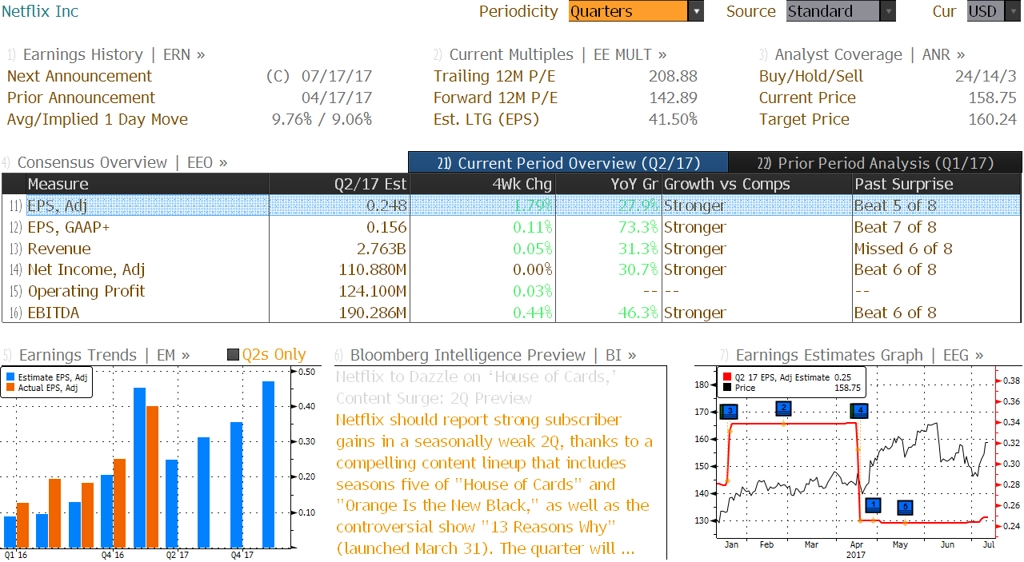1024x562 pixels.
Task: Click Next Announcement date 07/17/17
Action: tap(336, 76)
